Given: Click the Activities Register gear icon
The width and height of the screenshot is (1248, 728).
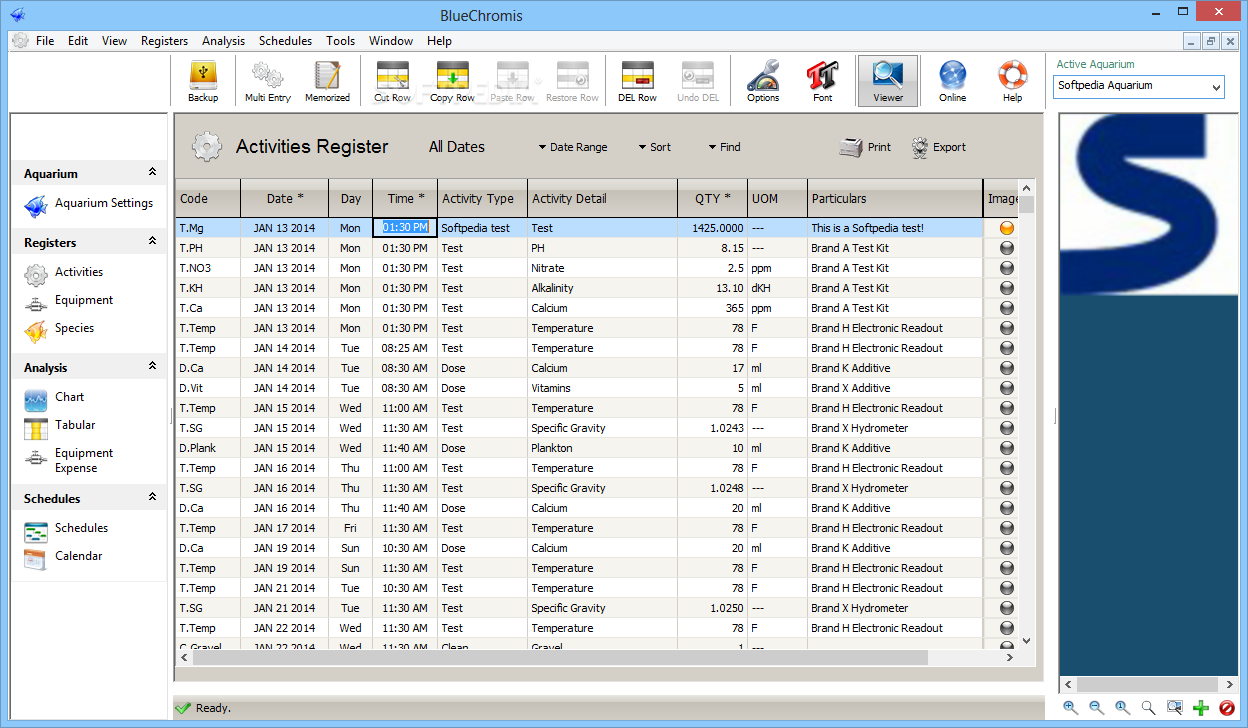Looking at the screenshot, I should [207, 147].
